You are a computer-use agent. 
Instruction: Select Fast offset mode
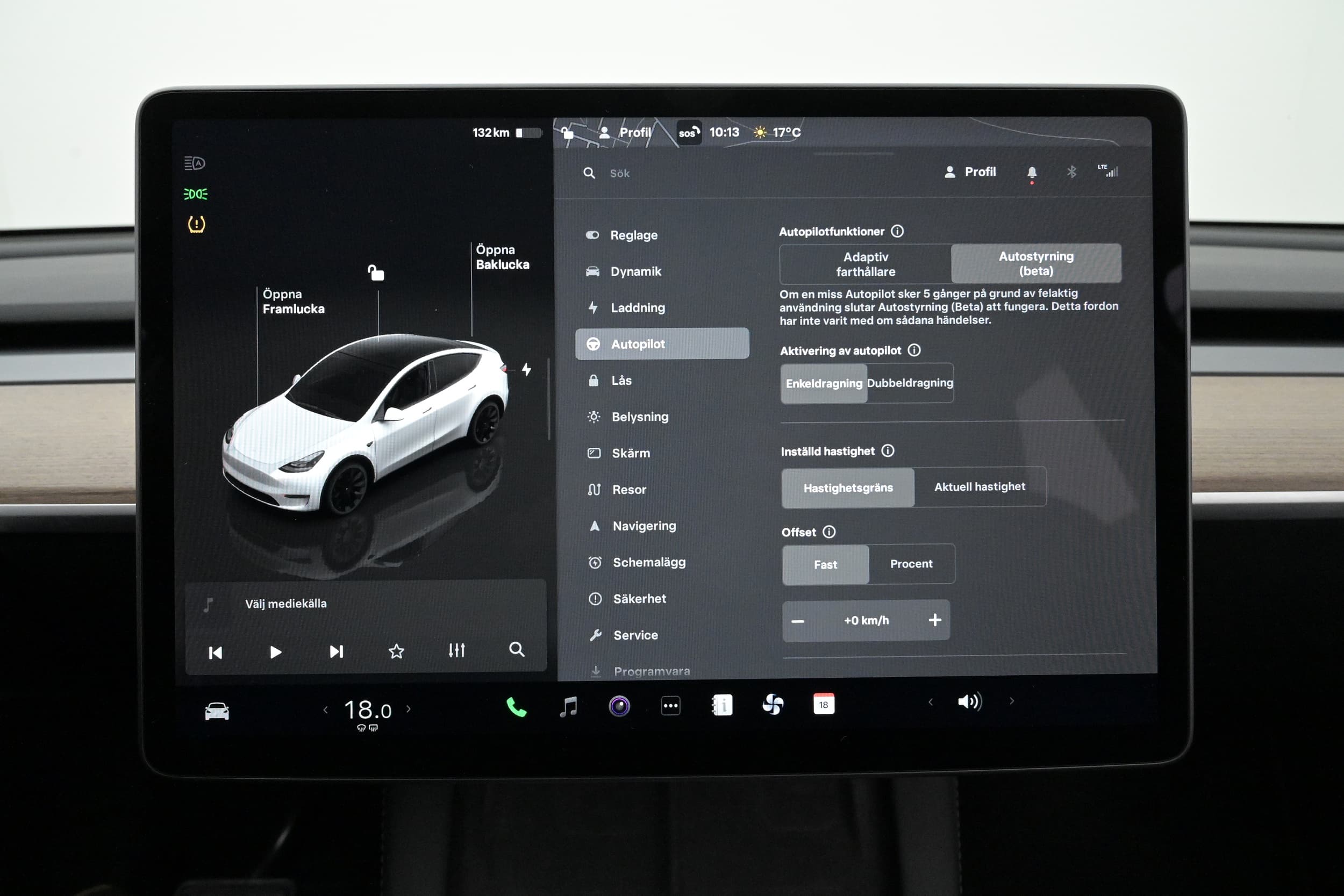pos(826,564)
